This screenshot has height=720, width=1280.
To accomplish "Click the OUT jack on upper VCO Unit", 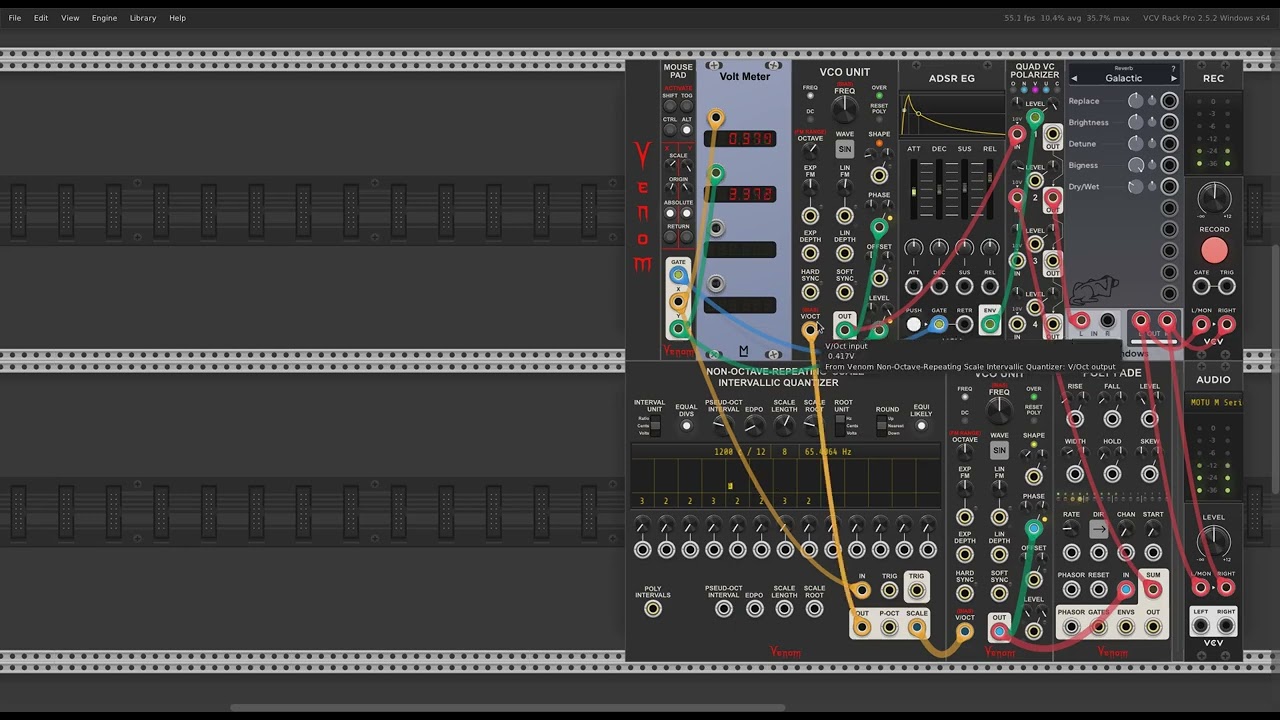I will 845,330.
